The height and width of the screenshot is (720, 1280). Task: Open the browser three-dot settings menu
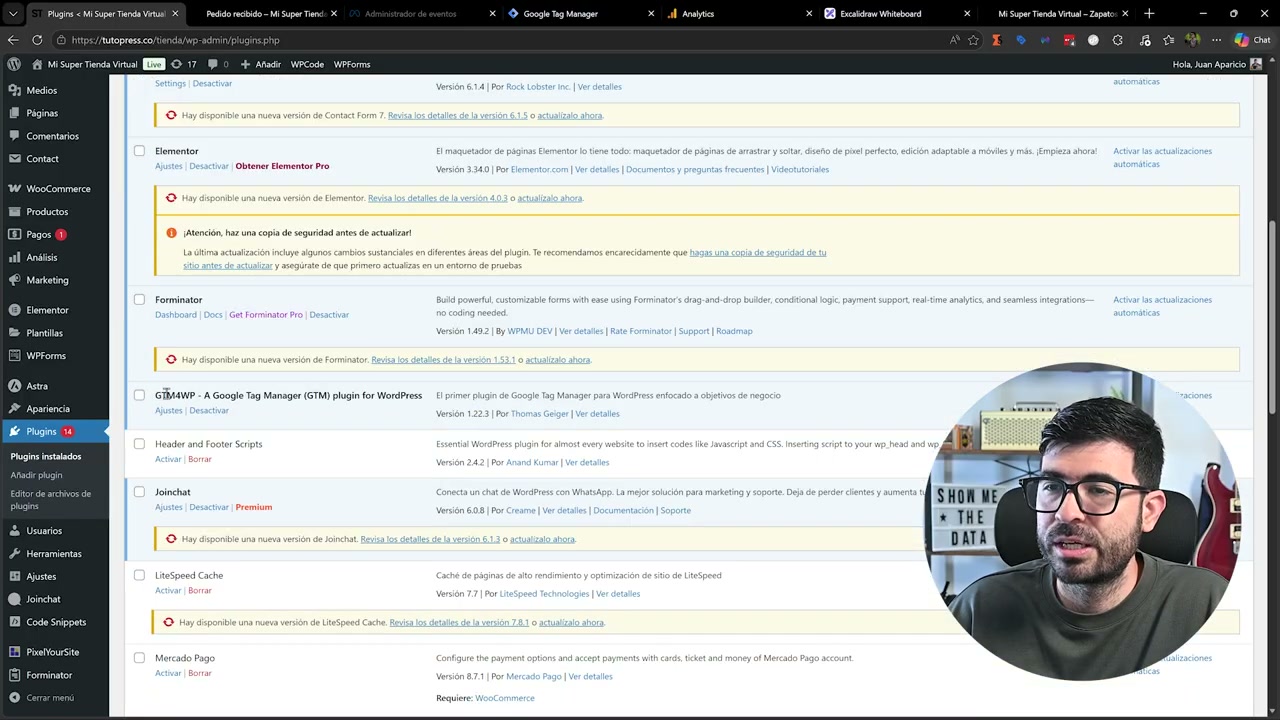[1216, 40]
